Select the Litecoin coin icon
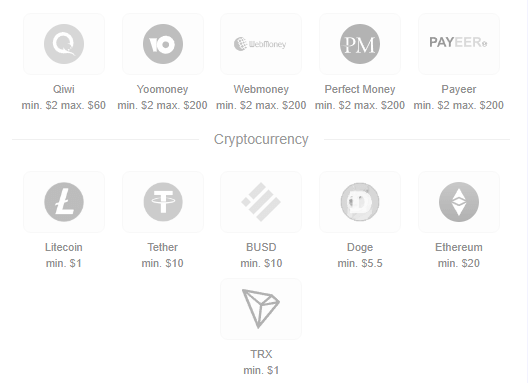This screenshot has height=383, width=528. click(x=64, y=202)
